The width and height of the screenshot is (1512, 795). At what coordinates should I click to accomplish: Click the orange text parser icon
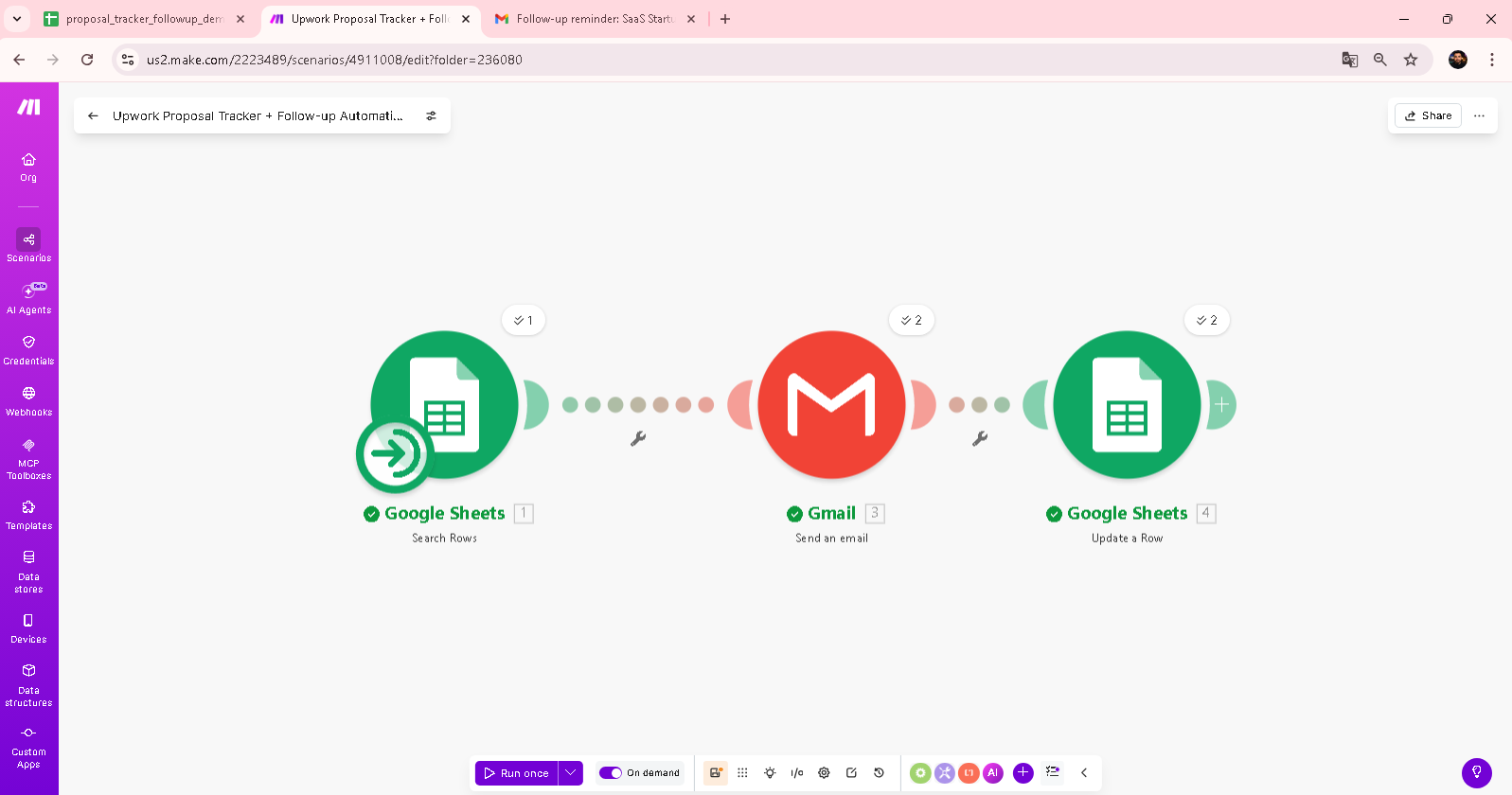point(969,772)
